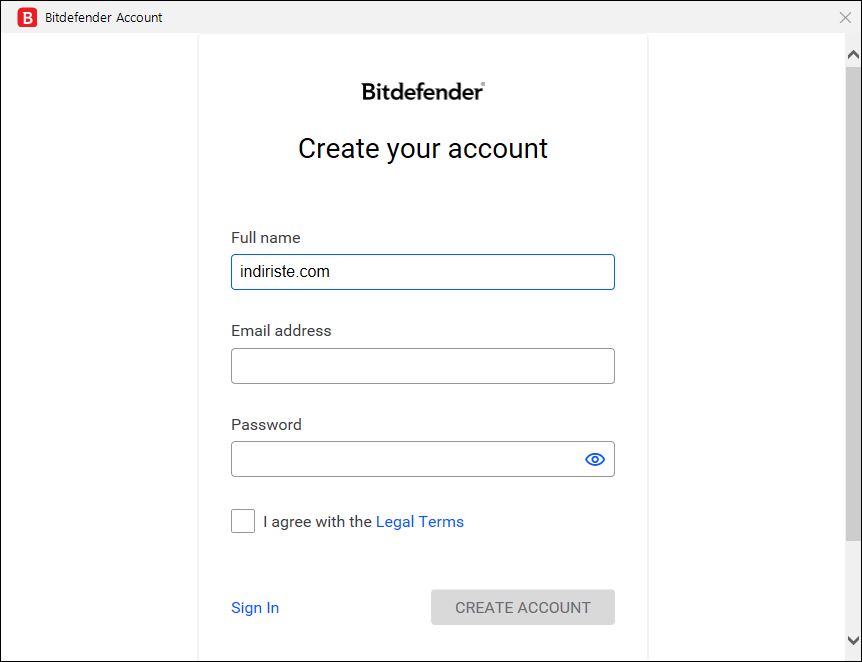
Task: Click the 'Full name' label
Action: pyautogui.click(x=266, y=238)
